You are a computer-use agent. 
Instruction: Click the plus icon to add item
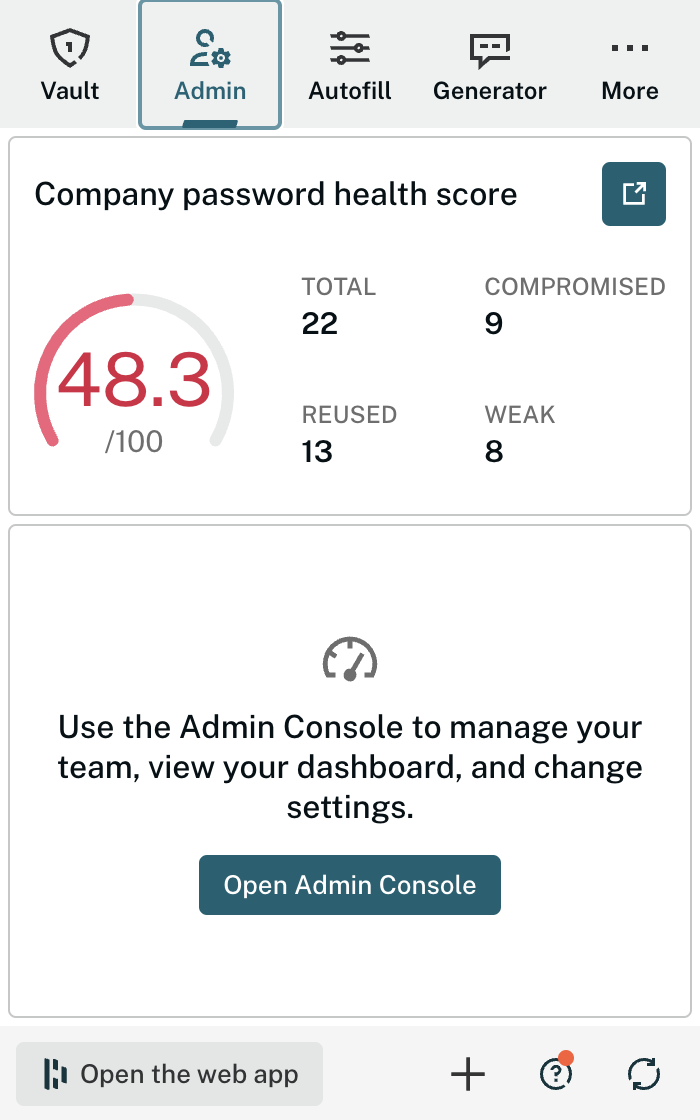click(467, 1074)
